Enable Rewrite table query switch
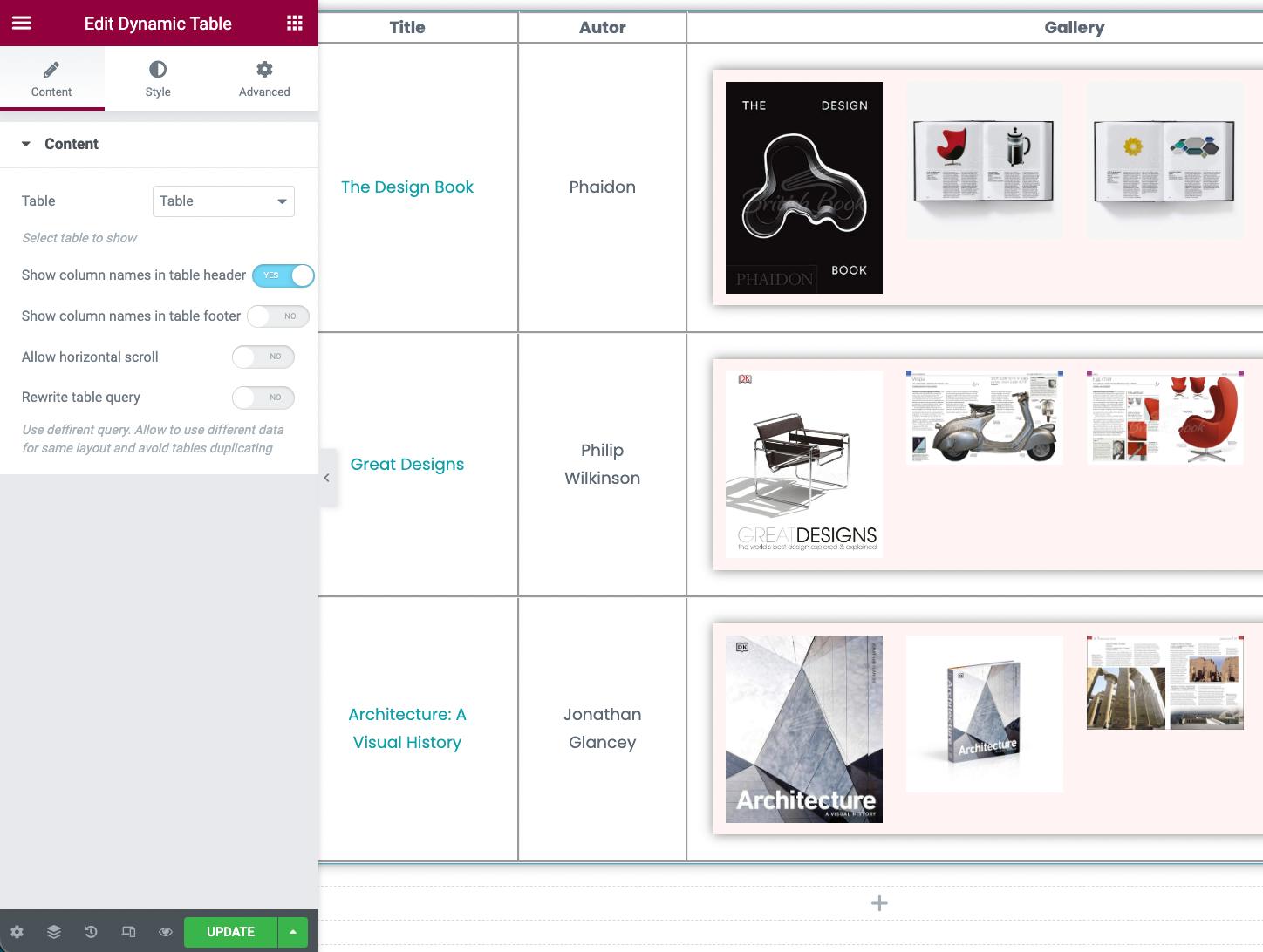 coord(263,398)
